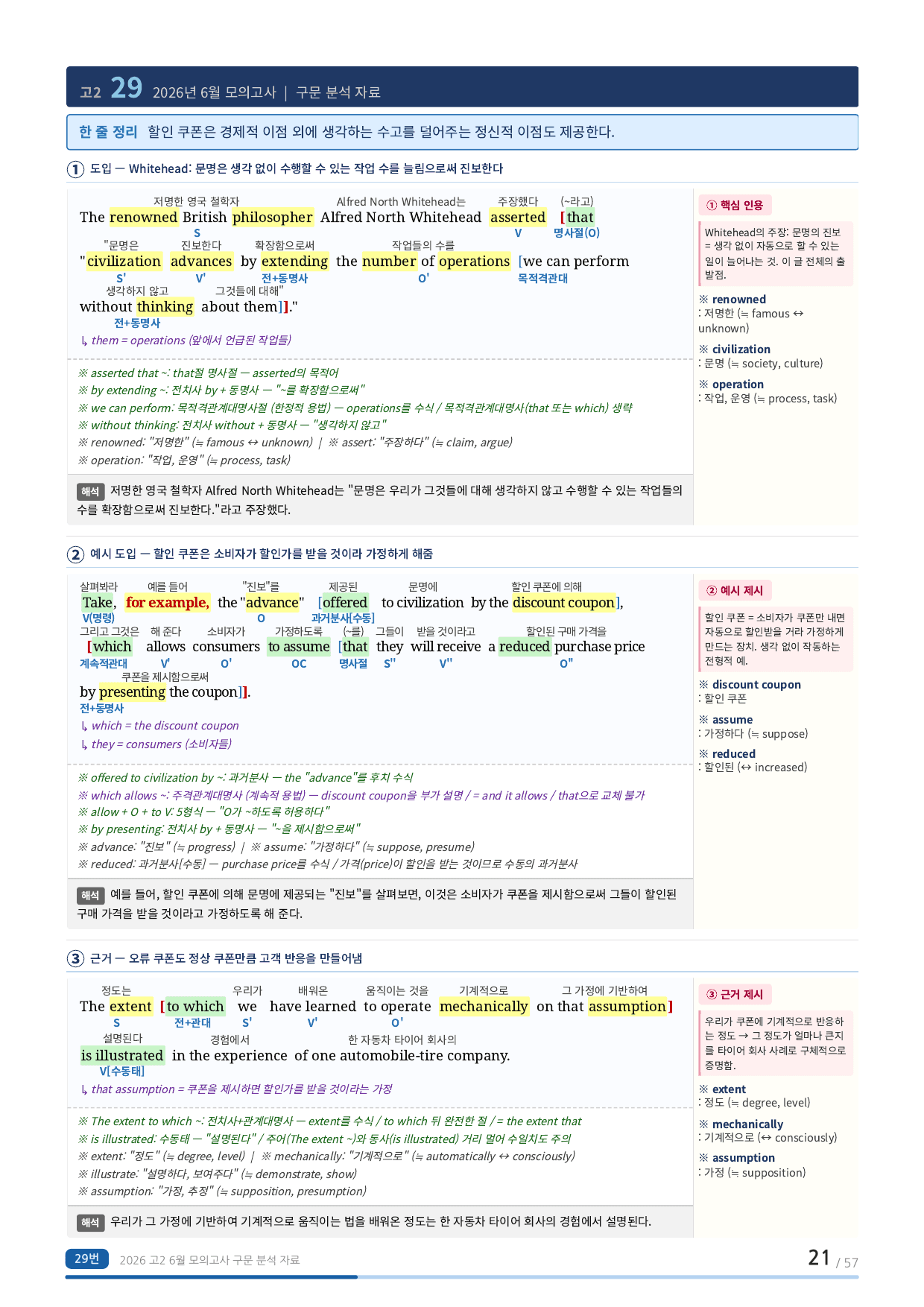Click the sidebar entry "※ mechanically"
This screenshot has height=1307, width=924.
point(741,1124)
